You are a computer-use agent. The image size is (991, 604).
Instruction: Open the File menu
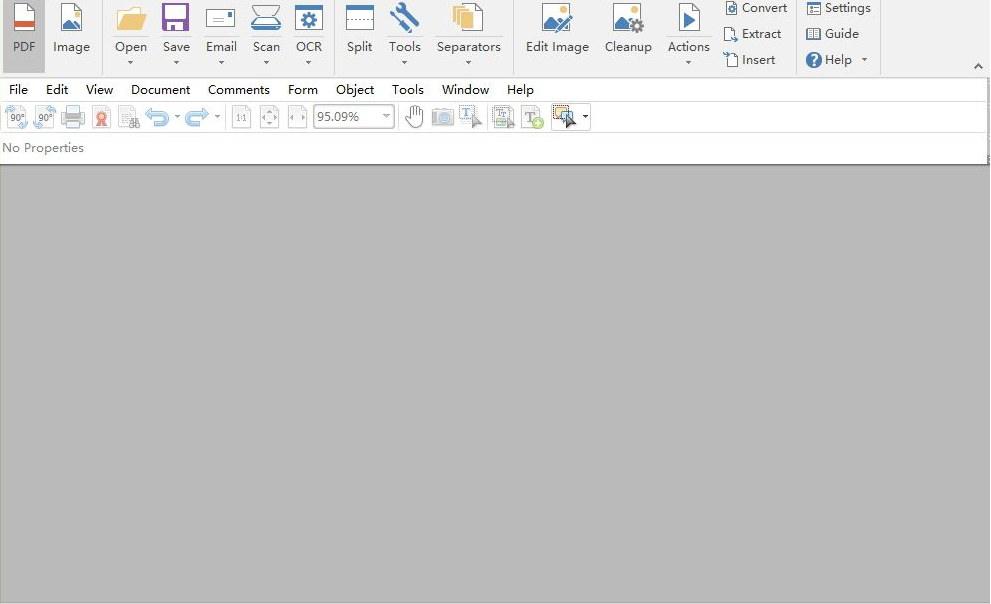[x=18, y=90]
